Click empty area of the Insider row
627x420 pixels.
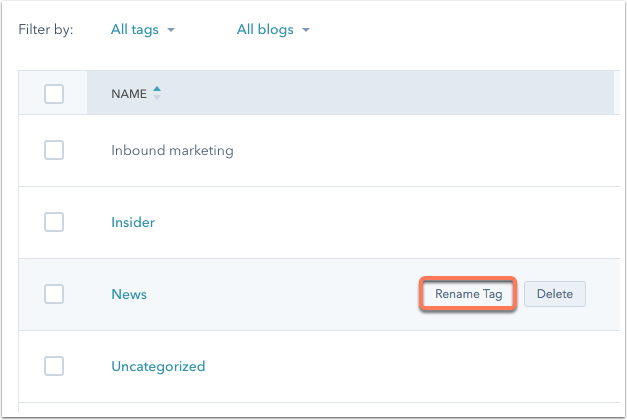360,222
